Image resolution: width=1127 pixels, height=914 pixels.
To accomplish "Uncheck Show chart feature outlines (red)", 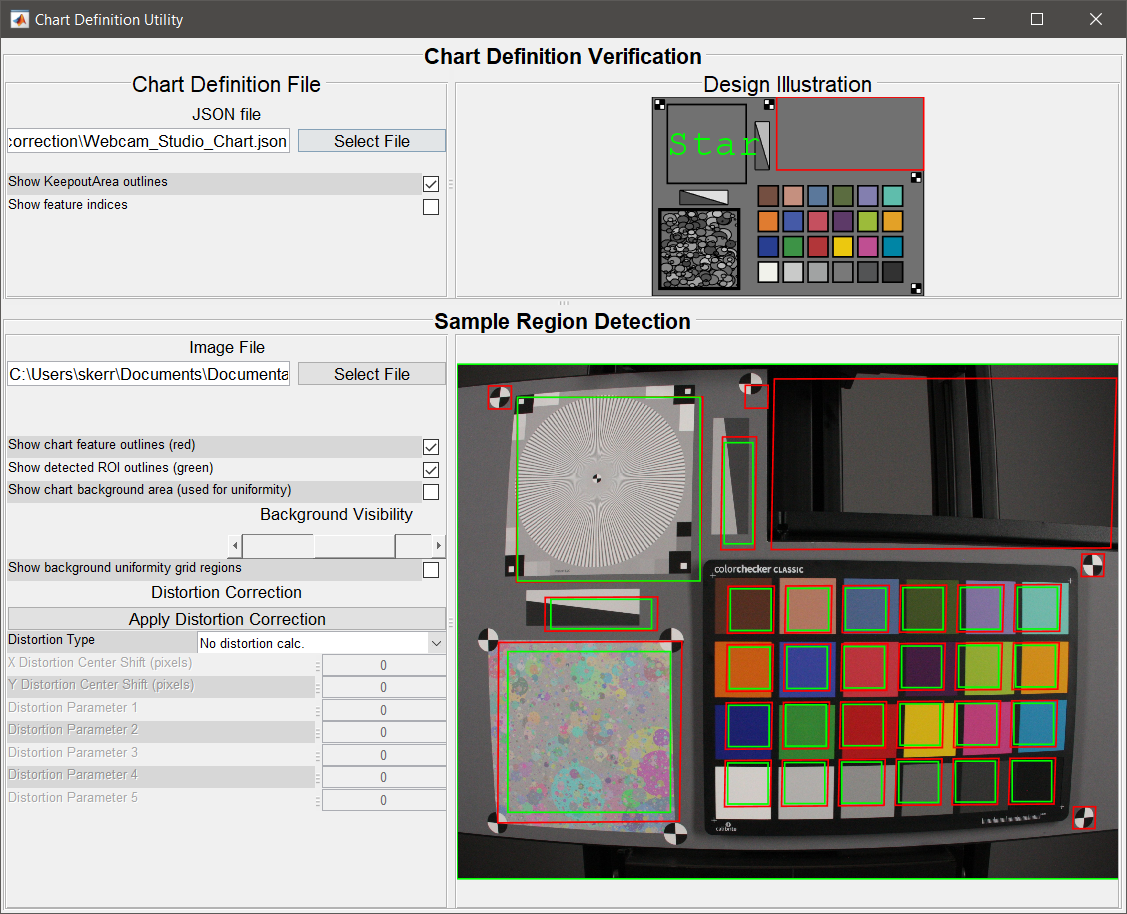I will (x=431, y=447).
